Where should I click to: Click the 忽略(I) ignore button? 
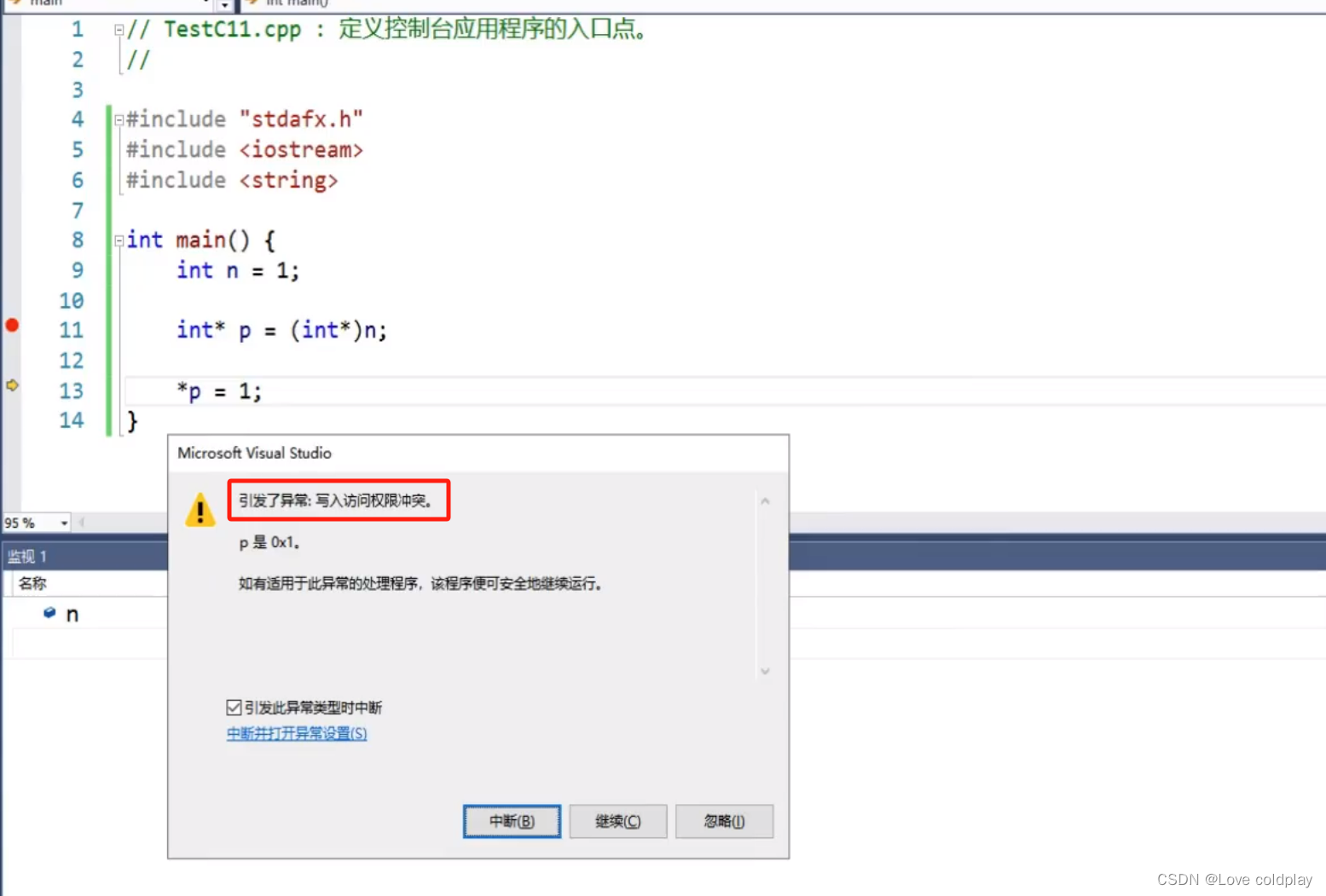coord(724,821)
